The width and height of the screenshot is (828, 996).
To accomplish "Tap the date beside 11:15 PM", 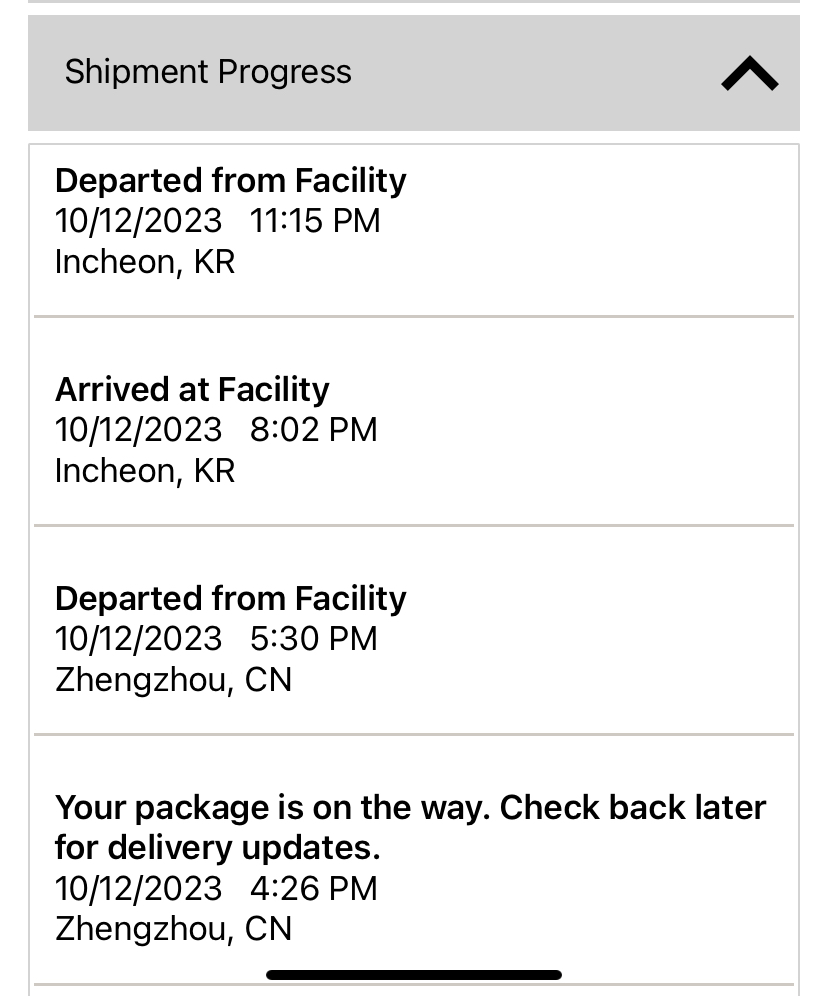I will tap(138, 221).
